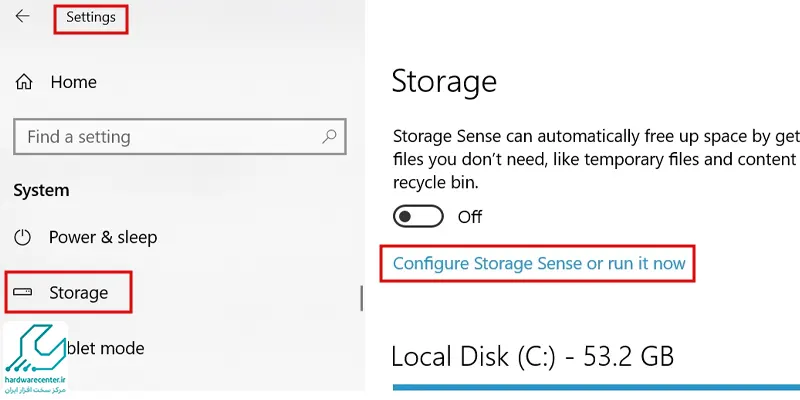Click the Off label beside the toggle
The image size is (800, 400).
point(469,217)
